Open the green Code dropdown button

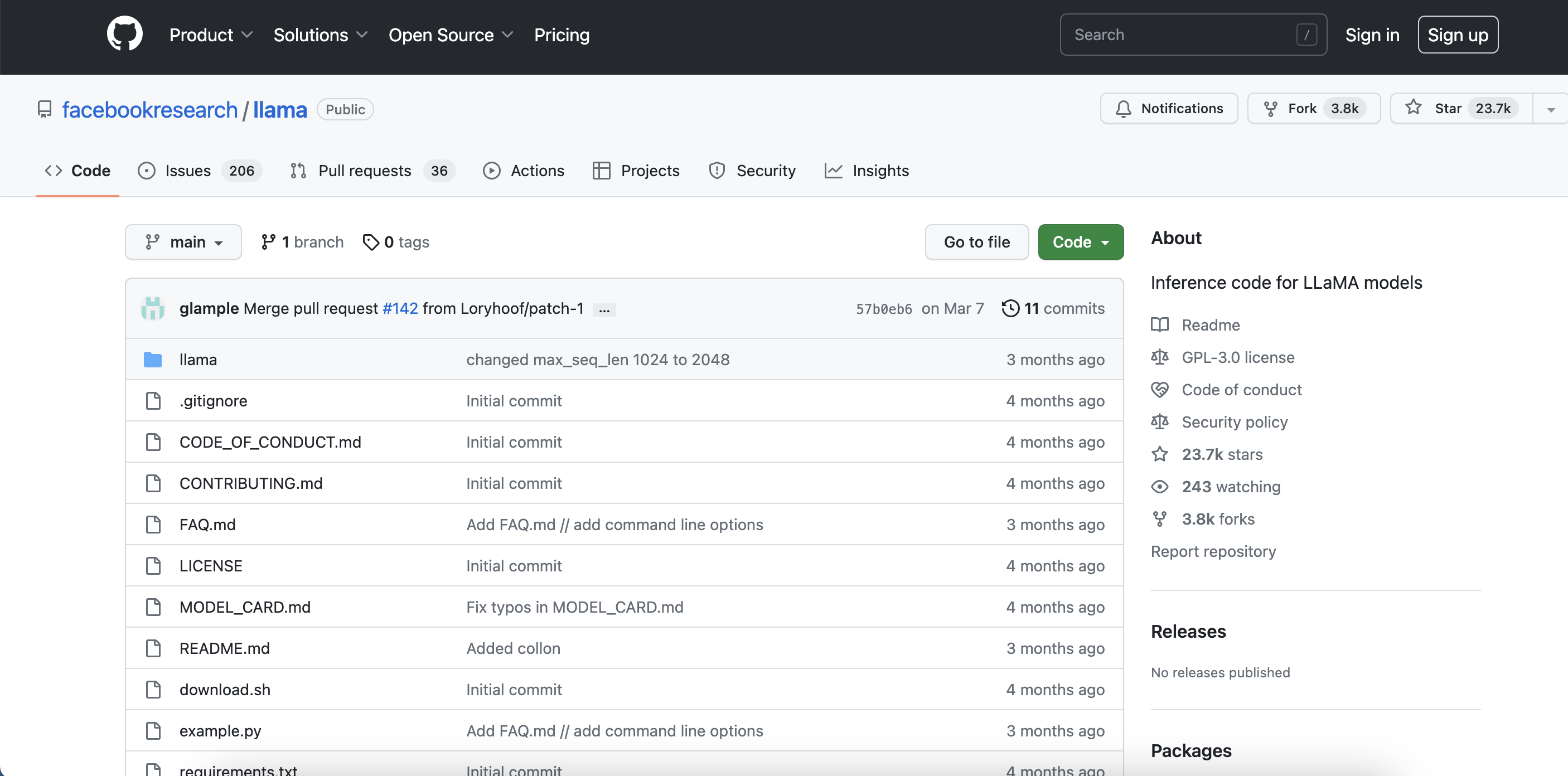[x=1081, y=243]
